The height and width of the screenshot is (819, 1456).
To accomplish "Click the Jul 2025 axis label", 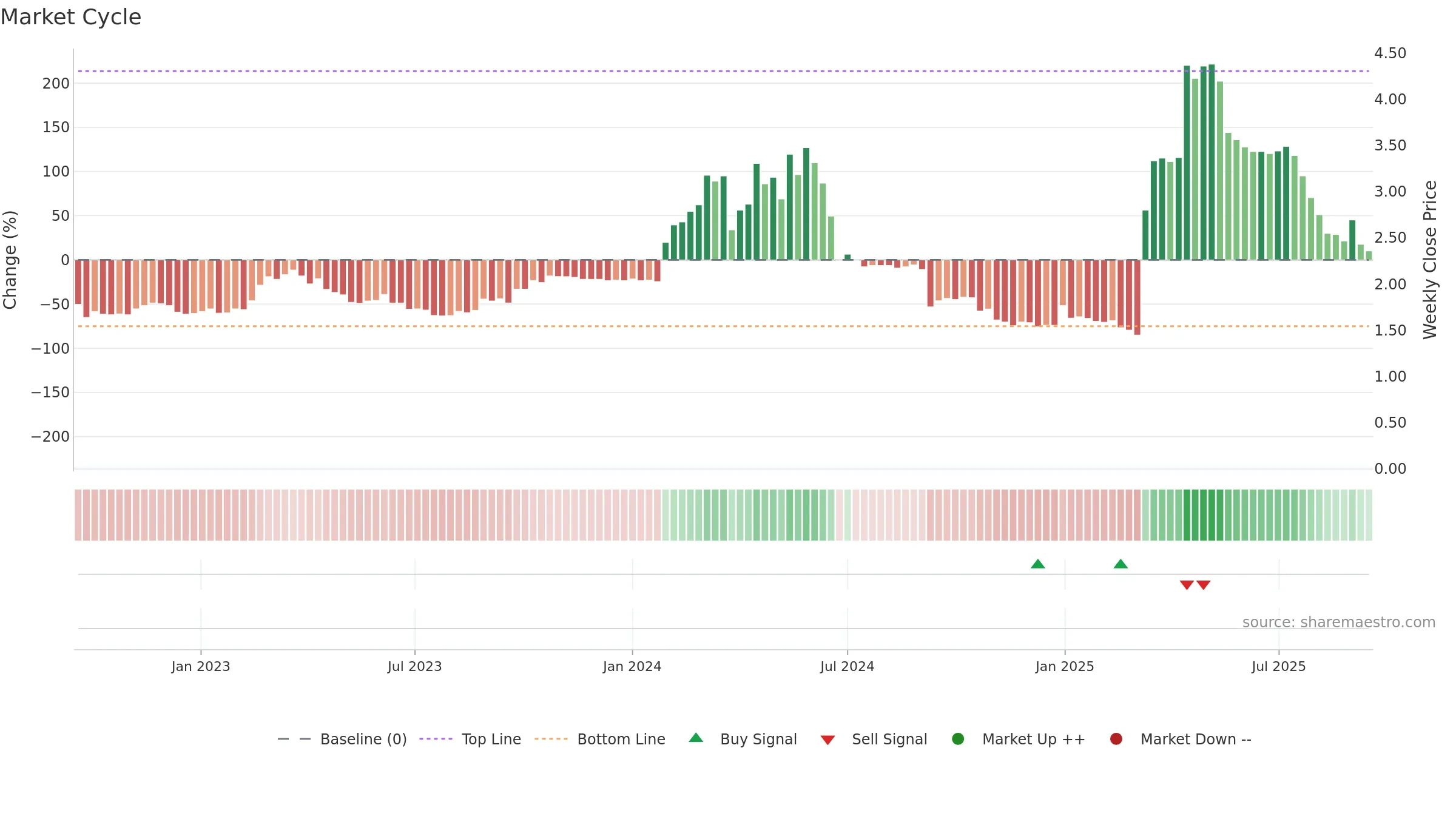I will tap(1279, 667).
